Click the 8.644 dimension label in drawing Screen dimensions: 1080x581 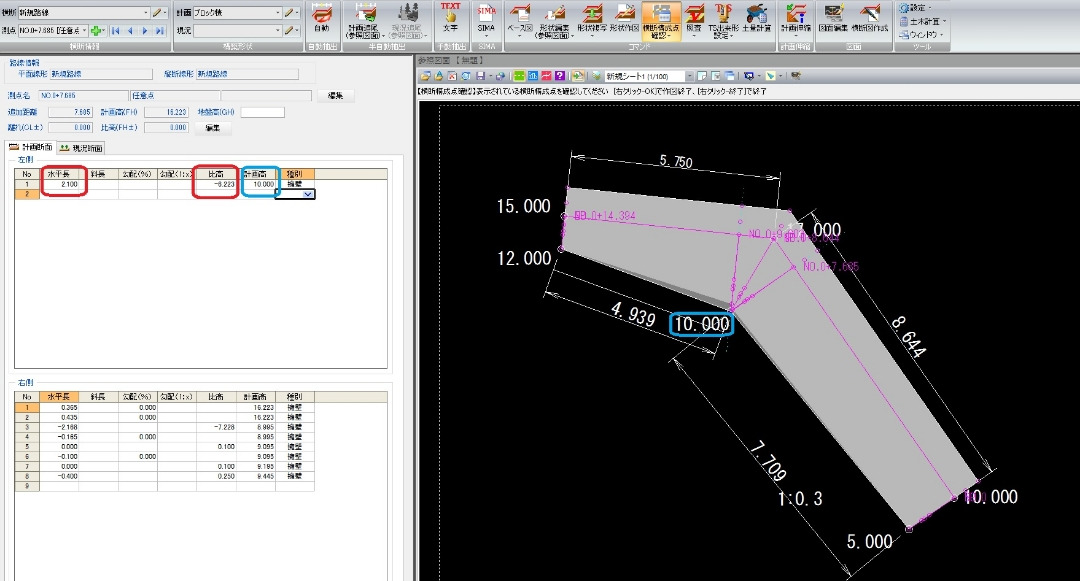[x=908, y=337]
